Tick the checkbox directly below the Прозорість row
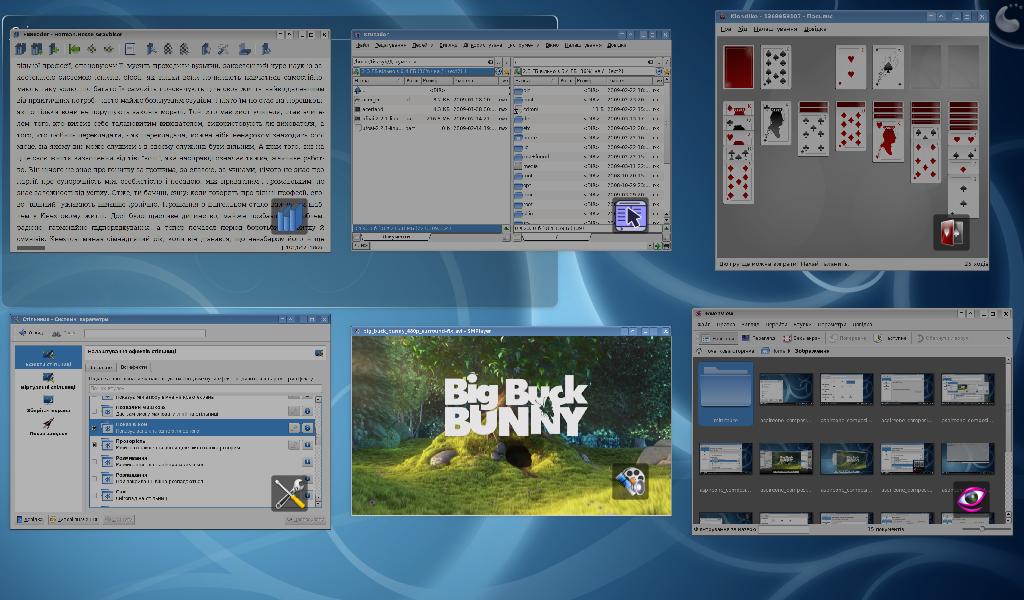The height and width of the screenshot is (600, 1024). 95,462
